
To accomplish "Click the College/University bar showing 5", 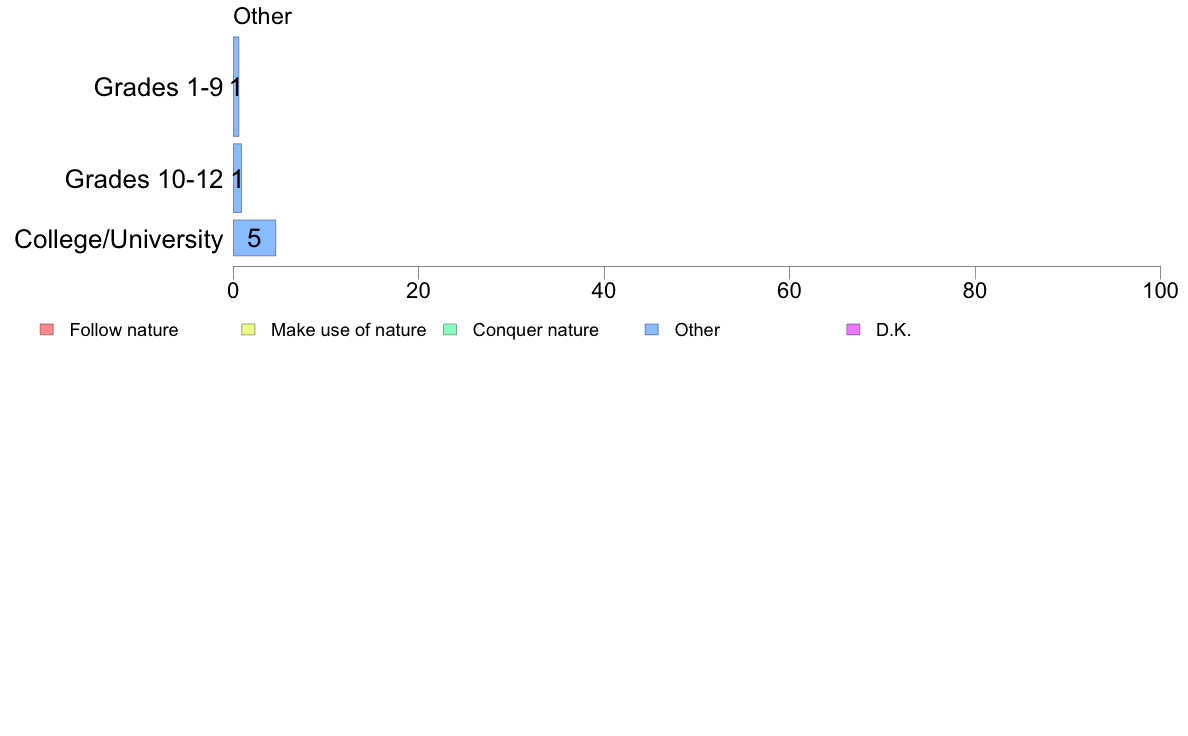I will pyautogui.click(x=255, y=238).
